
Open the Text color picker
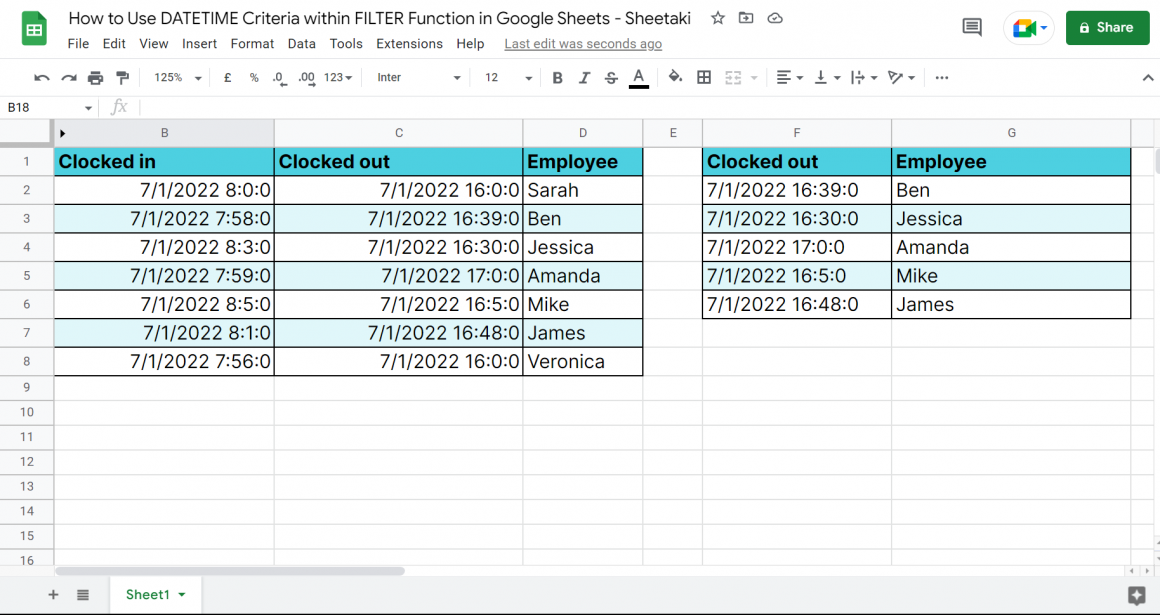639,77
